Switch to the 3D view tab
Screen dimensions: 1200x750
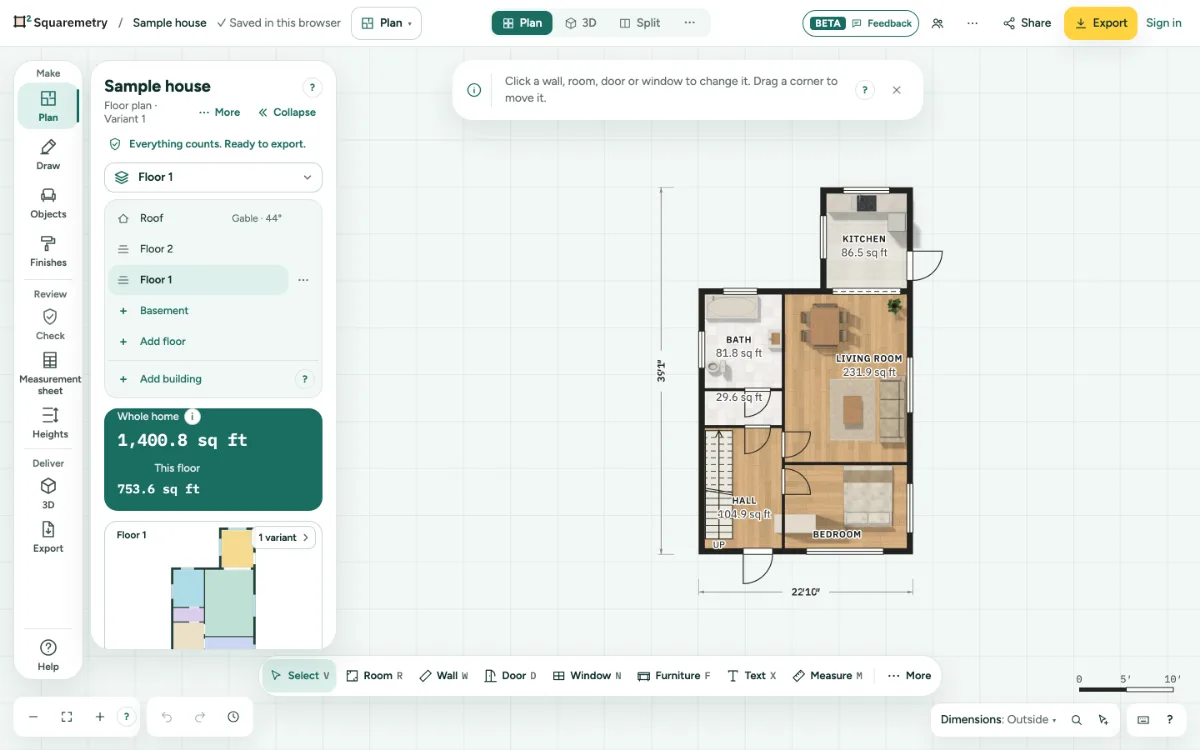point(581,23)
